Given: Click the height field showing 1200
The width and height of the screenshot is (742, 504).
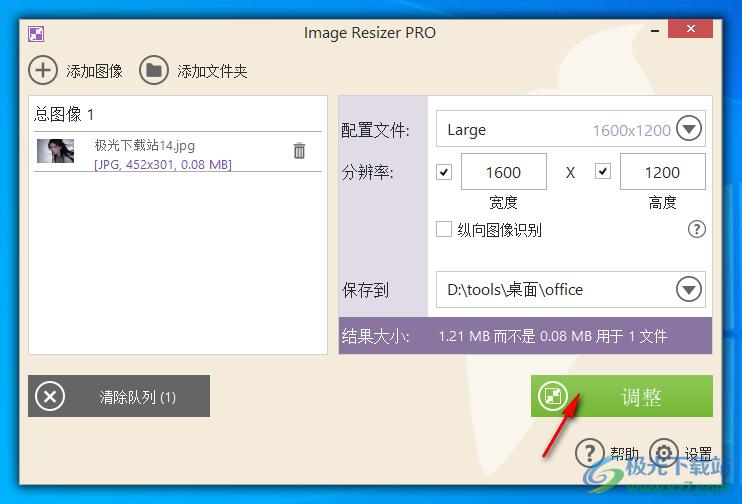Looking at the screenshot, I should [662, 172].
